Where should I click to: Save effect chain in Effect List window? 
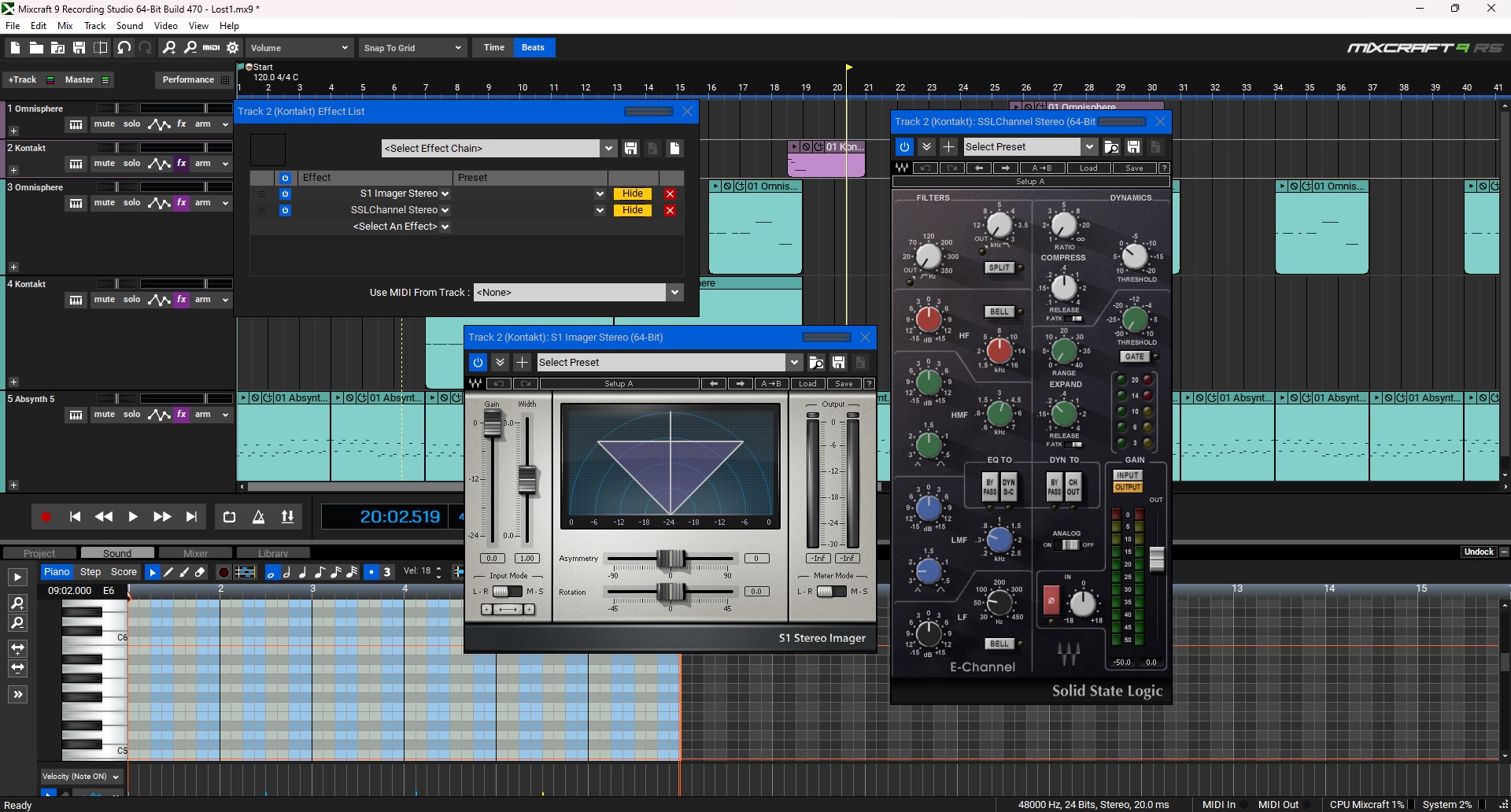[630, 148]
